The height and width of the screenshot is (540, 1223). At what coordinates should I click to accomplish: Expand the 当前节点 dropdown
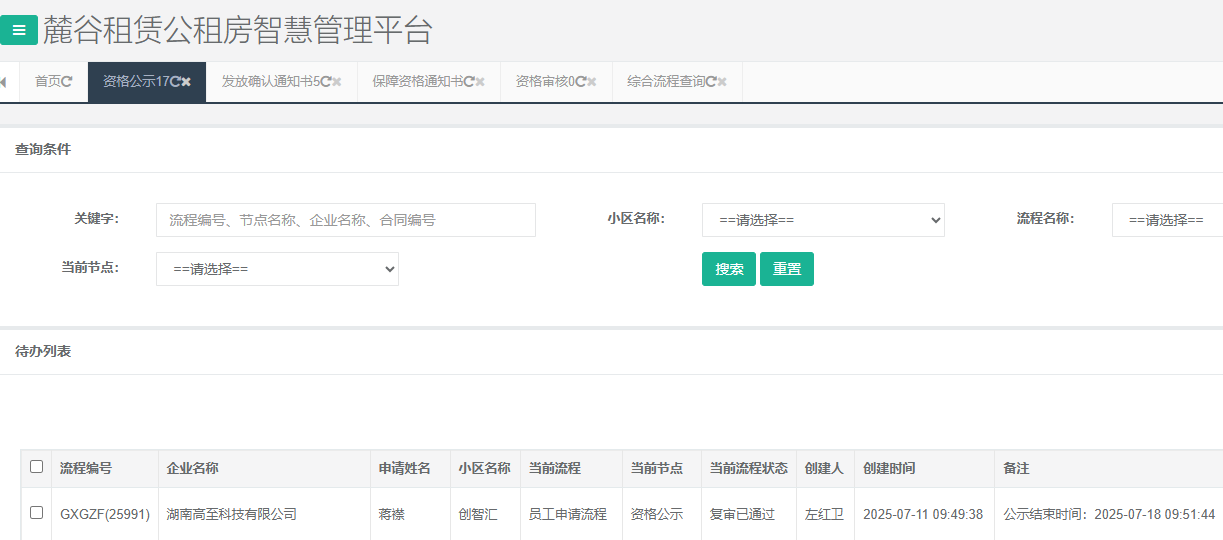coord(277,269)
